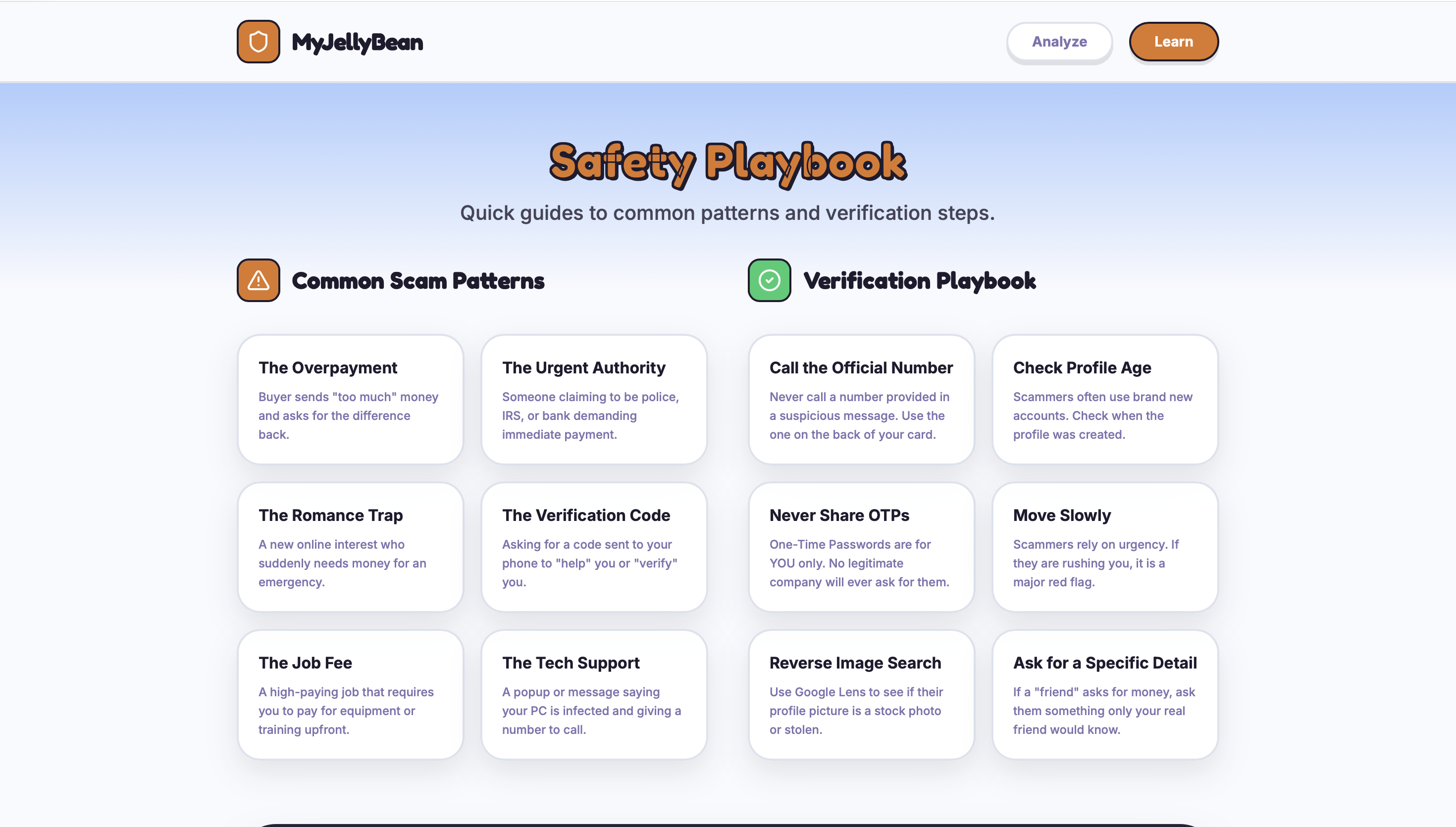Click The Verification Code card
Viewport: 1456px width, 827px height.
coord(593,546)
